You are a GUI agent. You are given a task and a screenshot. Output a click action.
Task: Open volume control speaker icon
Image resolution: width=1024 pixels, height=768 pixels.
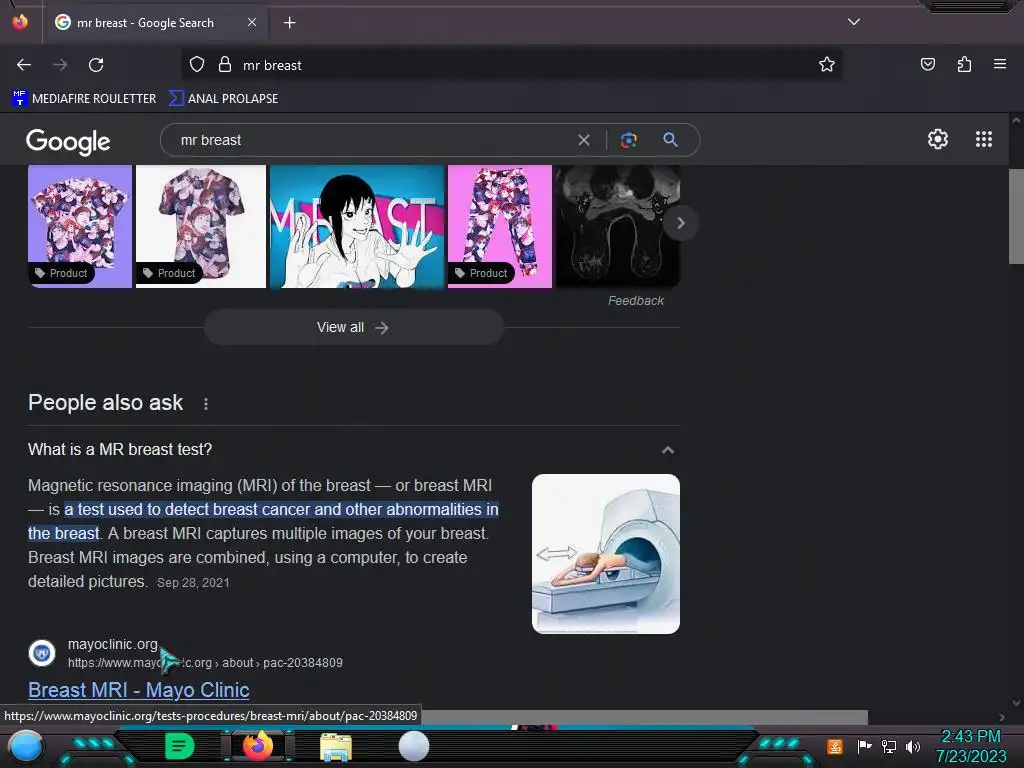point(913,746)
